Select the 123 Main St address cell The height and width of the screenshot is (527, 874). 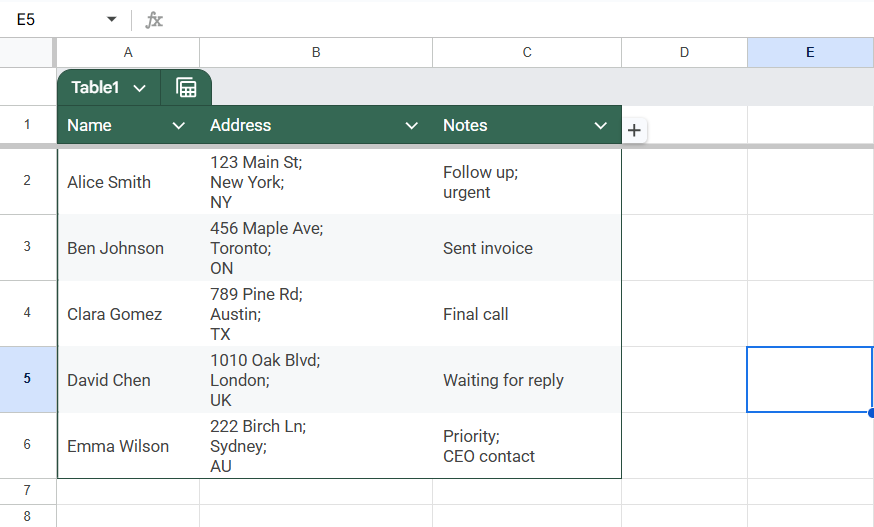[316, 182]
